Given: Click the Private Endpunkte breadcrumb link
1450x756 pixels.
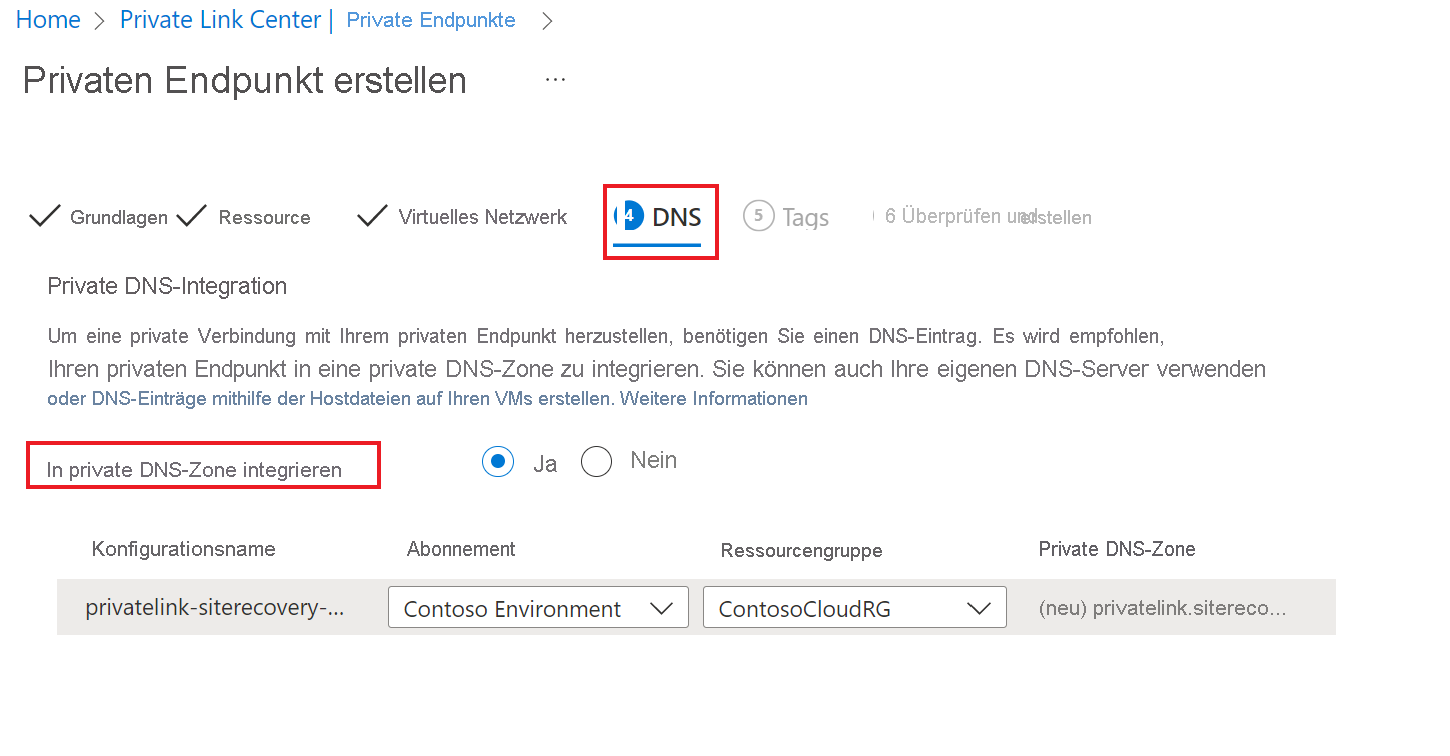Looking at the screenshot, I should 431,20.
